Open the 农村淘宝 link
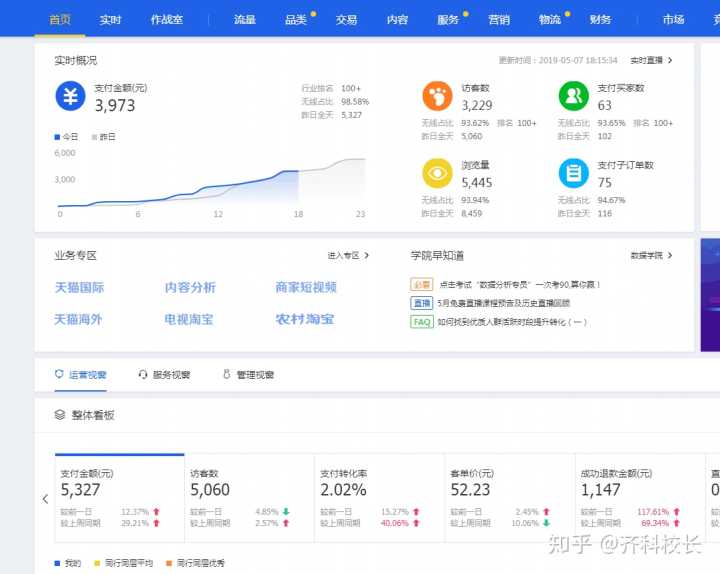 click(305, 320)
